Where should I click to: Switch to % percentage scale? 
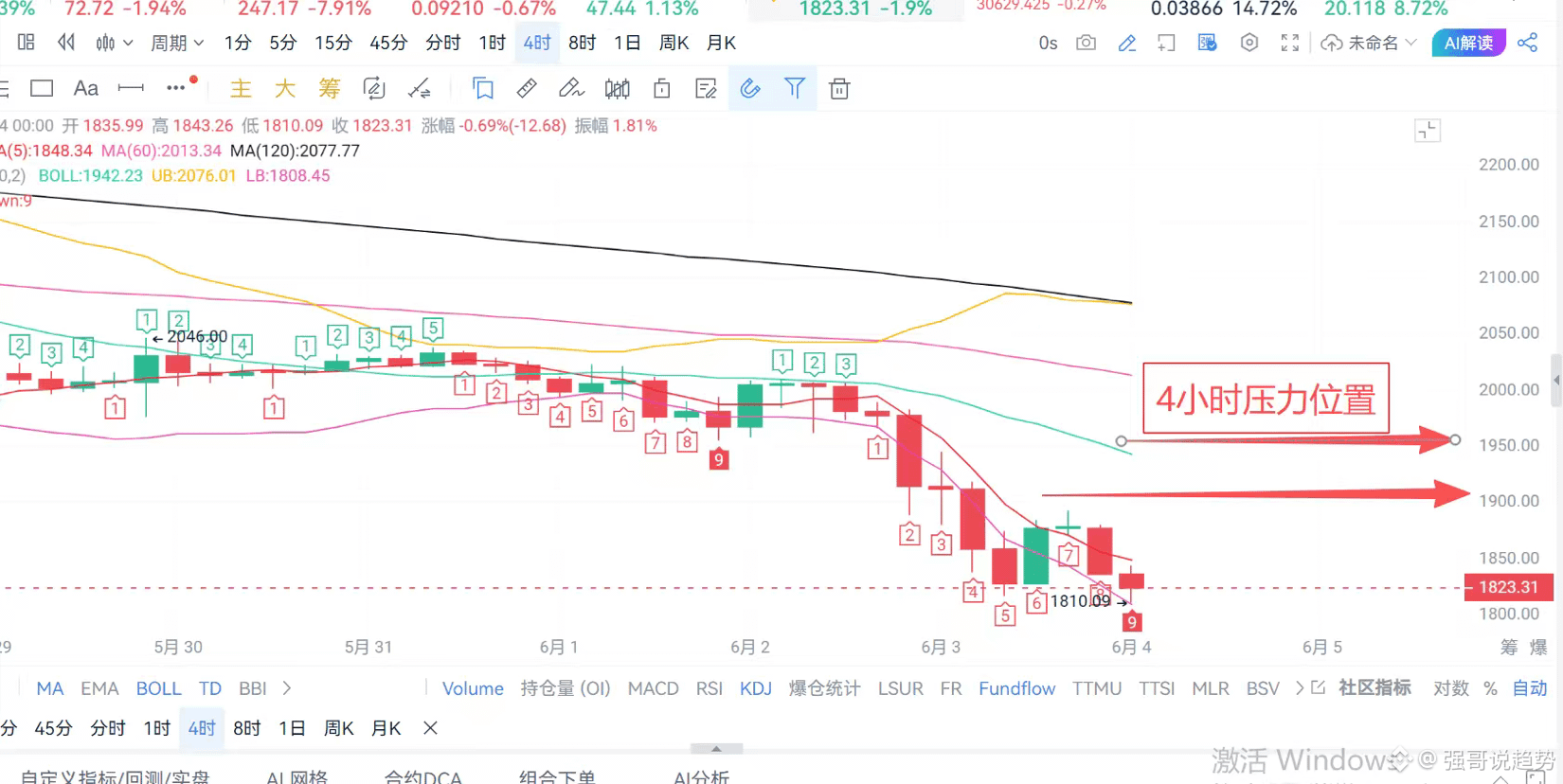(x=1491, y=688)
